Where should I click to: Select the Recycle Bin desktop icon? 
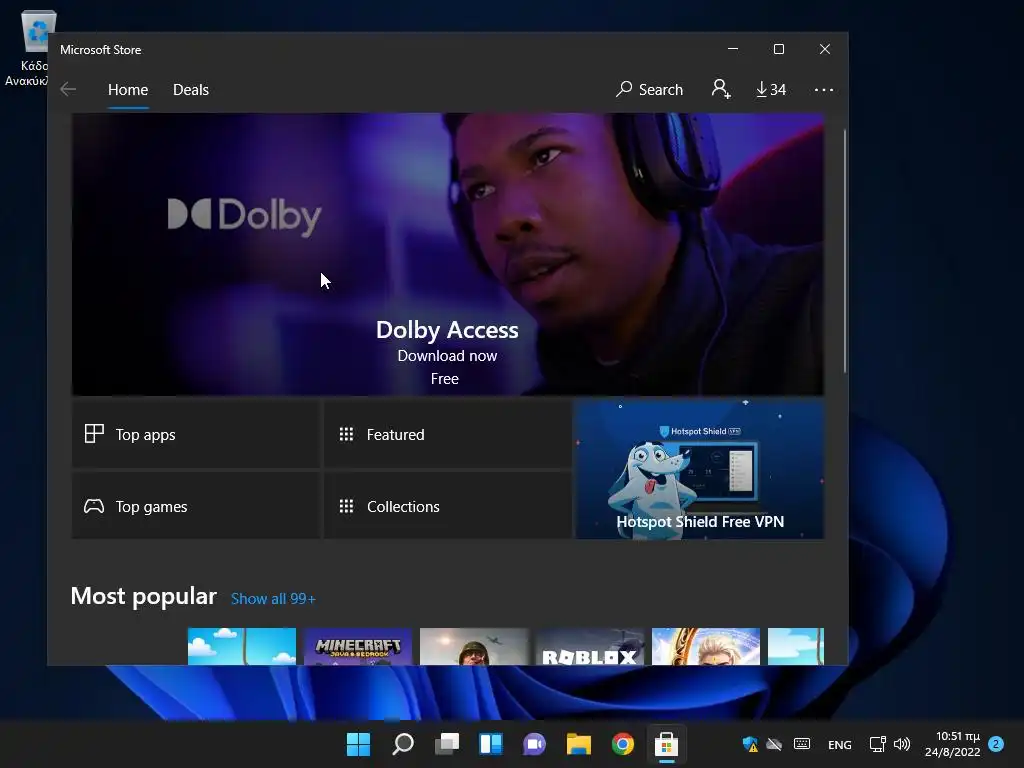pyautogui.click(x=27, y=49)
